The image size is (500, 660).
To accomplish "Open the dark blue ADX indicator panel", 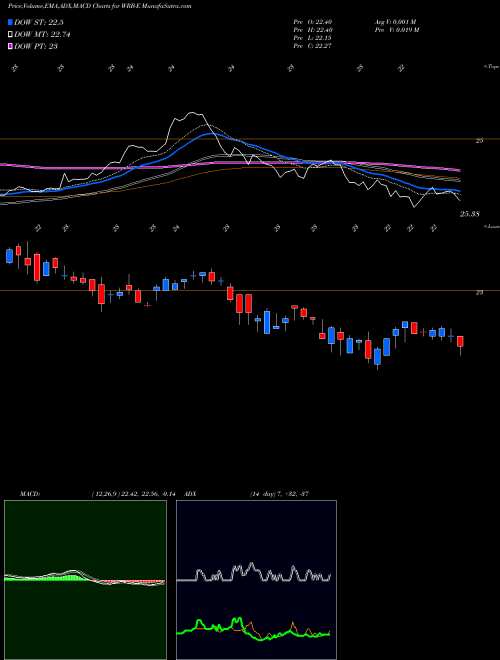I will [256, 580].
